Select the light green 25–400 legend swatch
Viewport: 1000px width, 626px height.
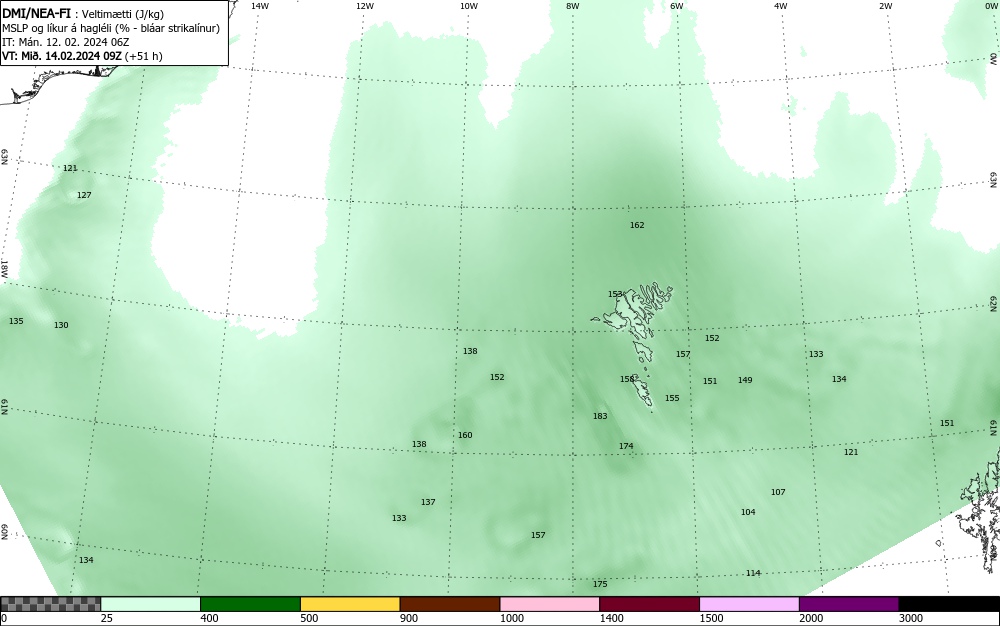pyautogui.click(x=151, y=604)
